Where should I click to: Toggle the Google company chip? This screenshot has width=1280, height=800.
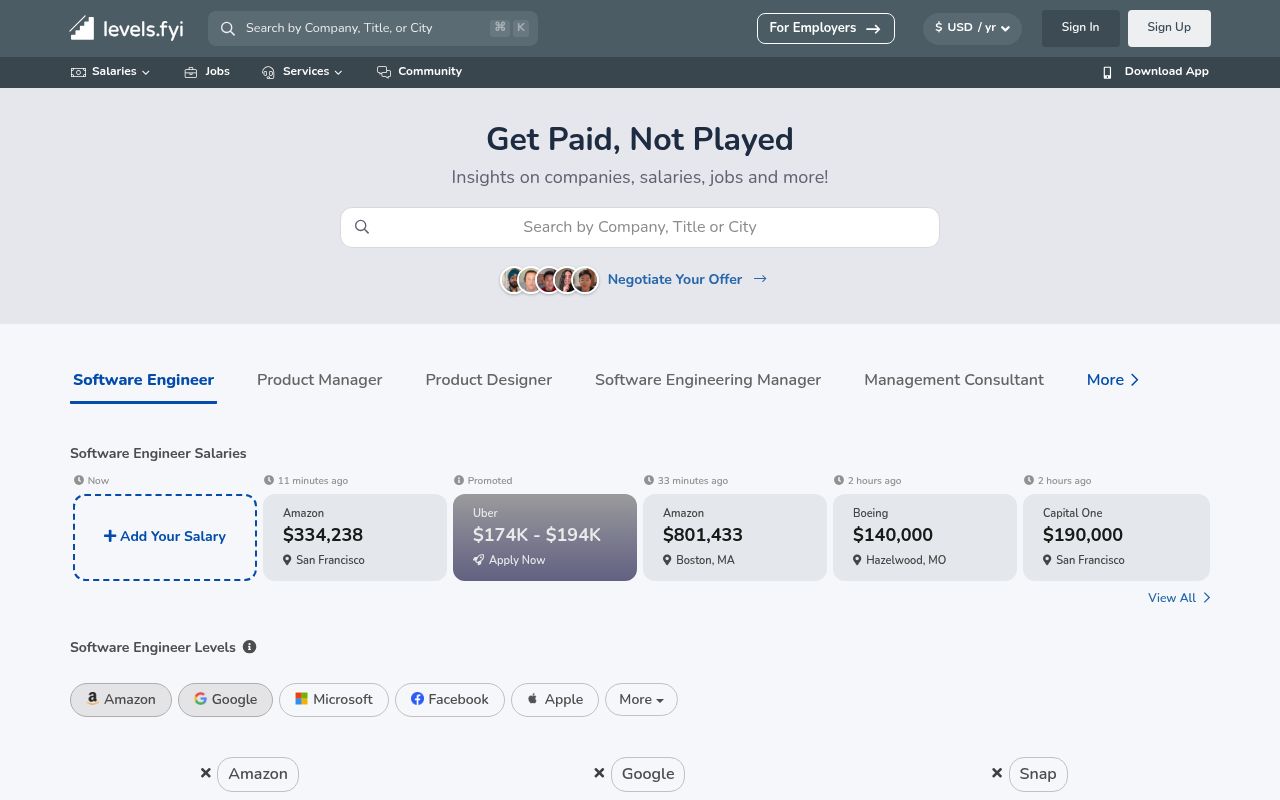(x=225, y=699)
